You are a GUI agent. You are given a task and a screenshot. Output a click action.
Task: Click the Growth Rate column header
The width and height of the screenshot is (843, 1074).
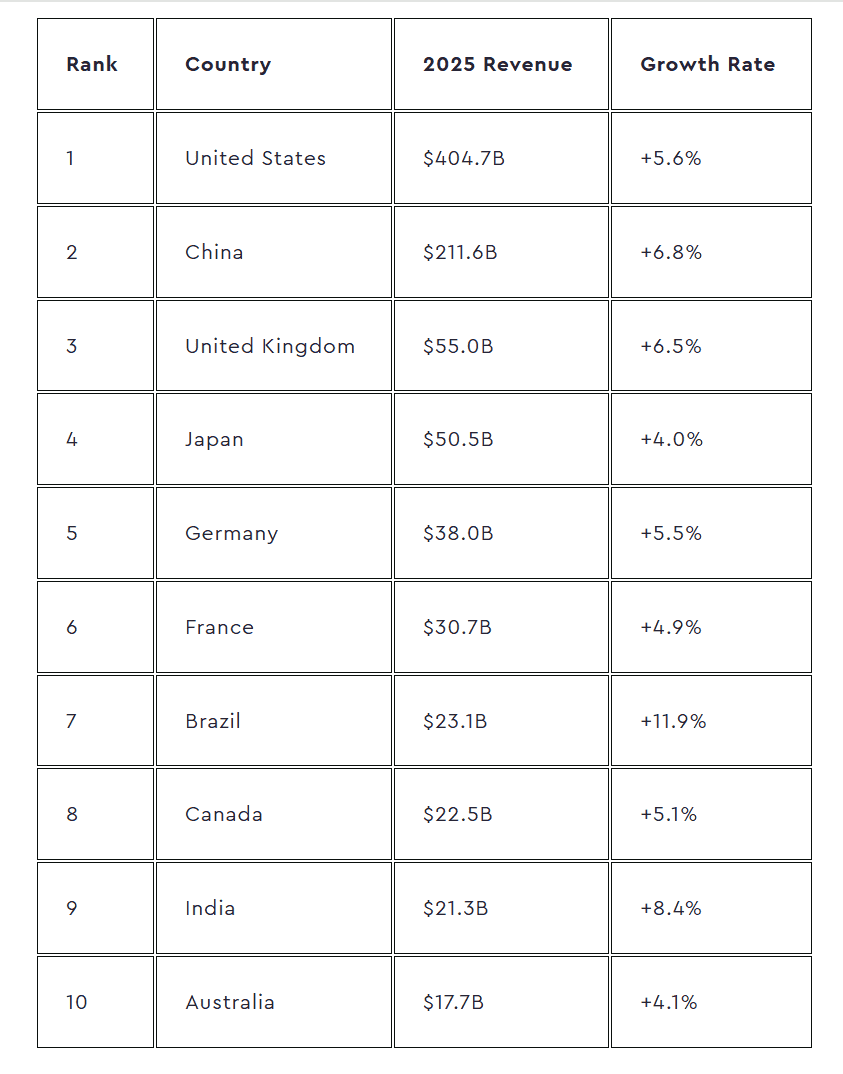click(x=707, y=64)
